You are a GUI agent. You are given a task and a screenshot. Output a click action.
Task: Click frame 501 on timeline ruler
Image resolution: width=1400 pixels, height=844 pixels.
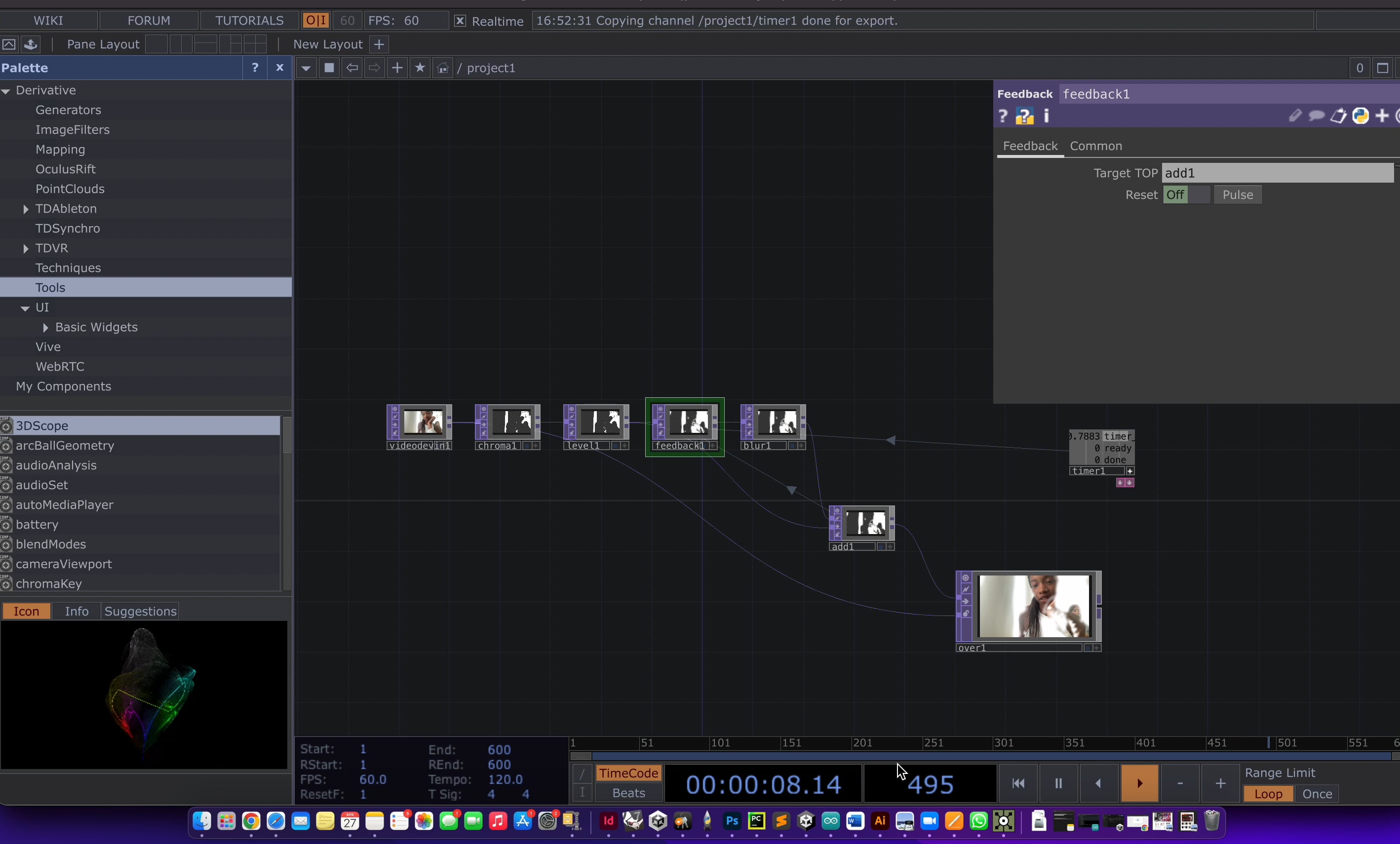[x=1286, y=743]
